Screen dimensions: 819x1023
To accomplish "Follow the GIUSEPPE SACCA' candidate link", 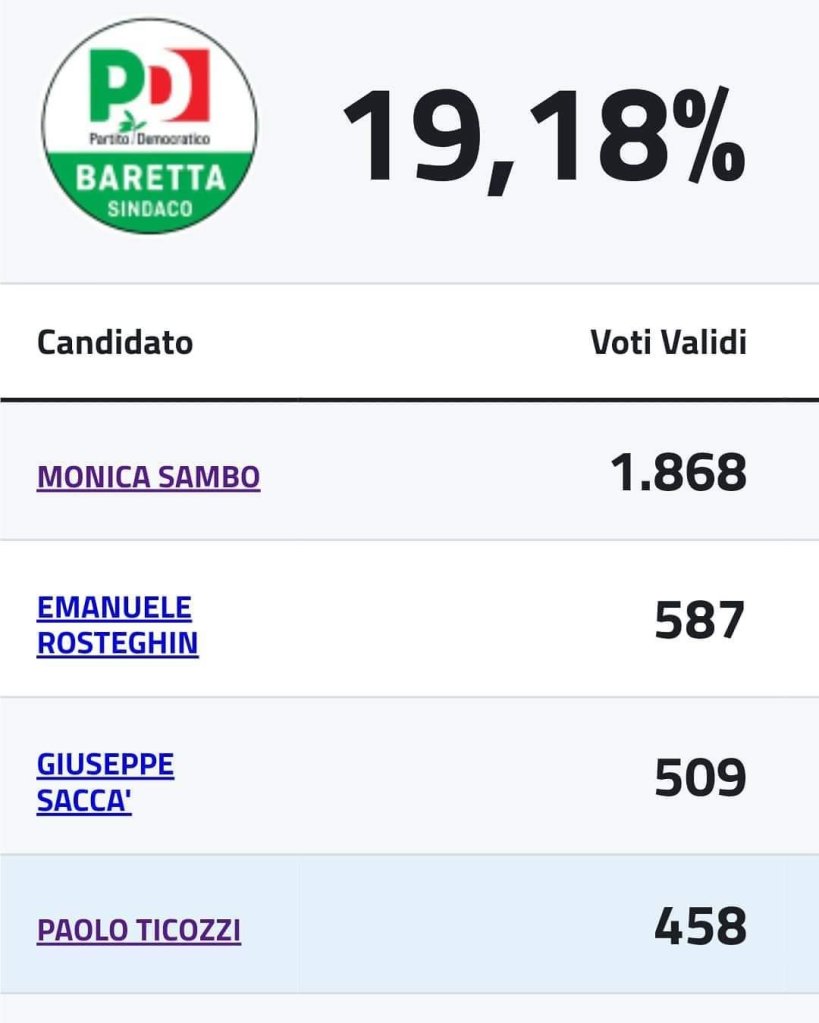I will pos(105,783).
